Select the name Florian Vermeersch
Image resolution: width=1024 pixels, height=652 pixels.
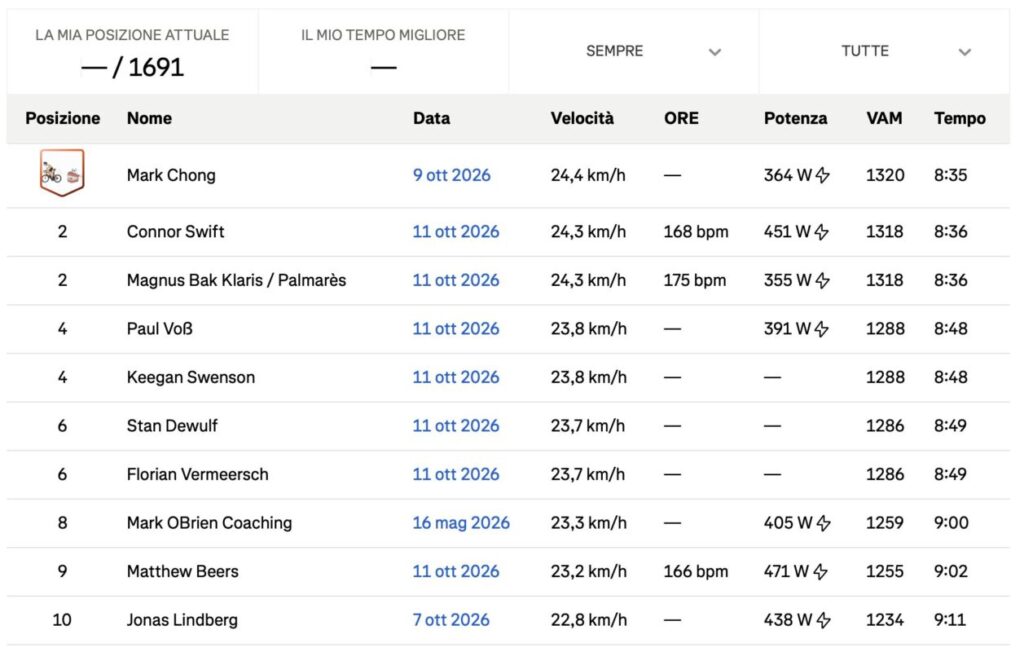point(197,474)
